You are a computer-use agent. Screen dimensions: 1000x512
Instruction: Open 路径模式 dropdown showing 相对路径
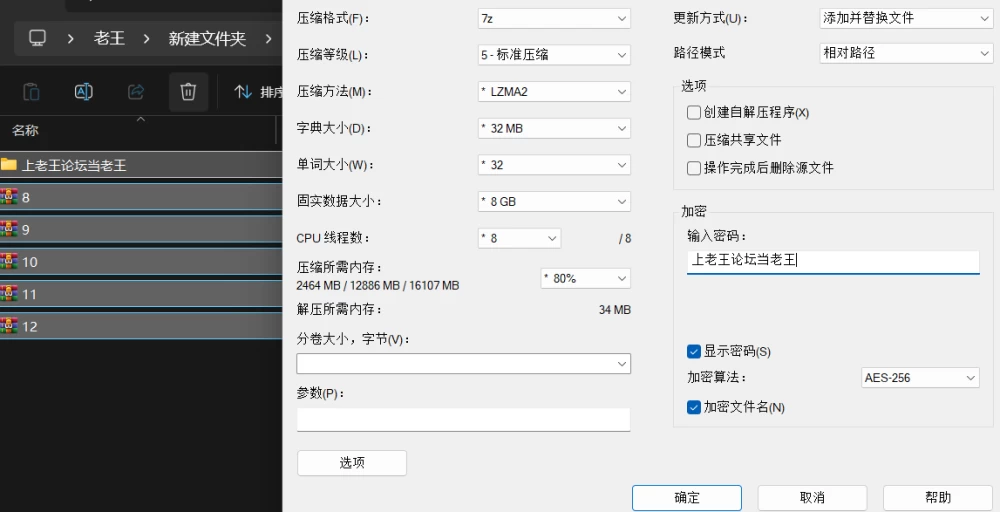(906, 53)
